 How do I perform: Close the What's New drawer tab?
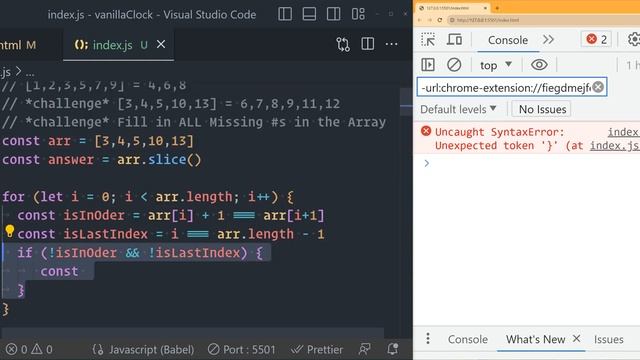coord(576,338)
